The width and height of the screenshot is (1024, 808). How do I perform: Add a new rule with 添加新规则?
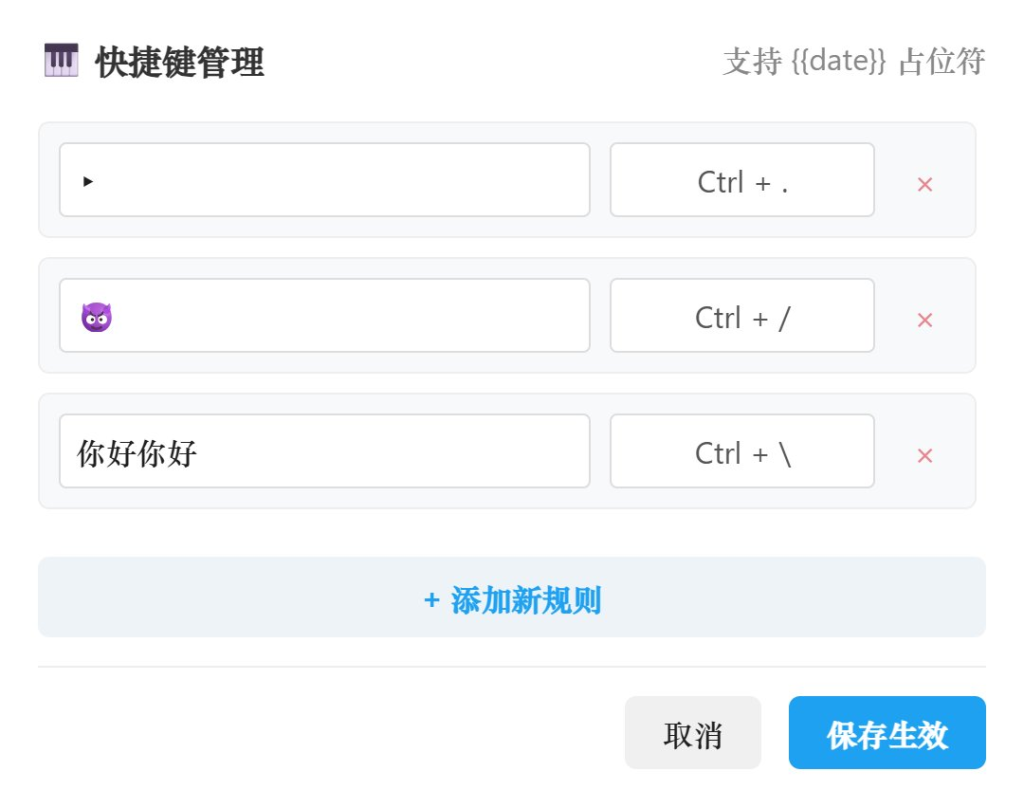512,598
